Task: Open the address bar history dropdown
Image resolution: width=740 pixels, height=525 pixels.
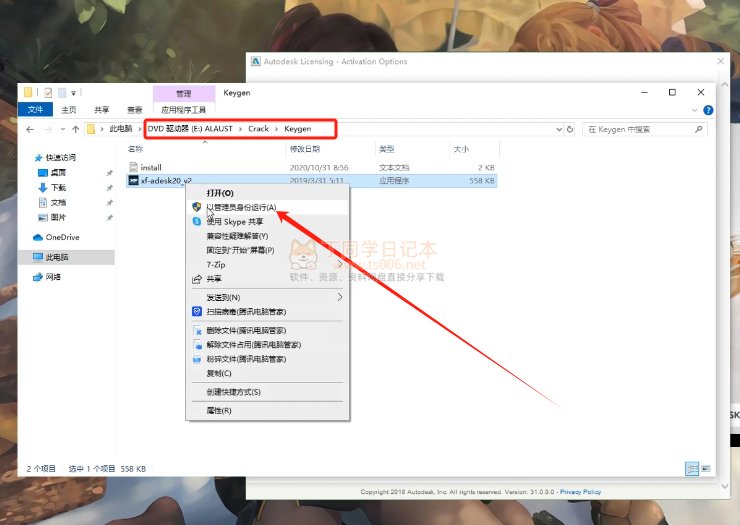Action: click(x=559, y=129)
